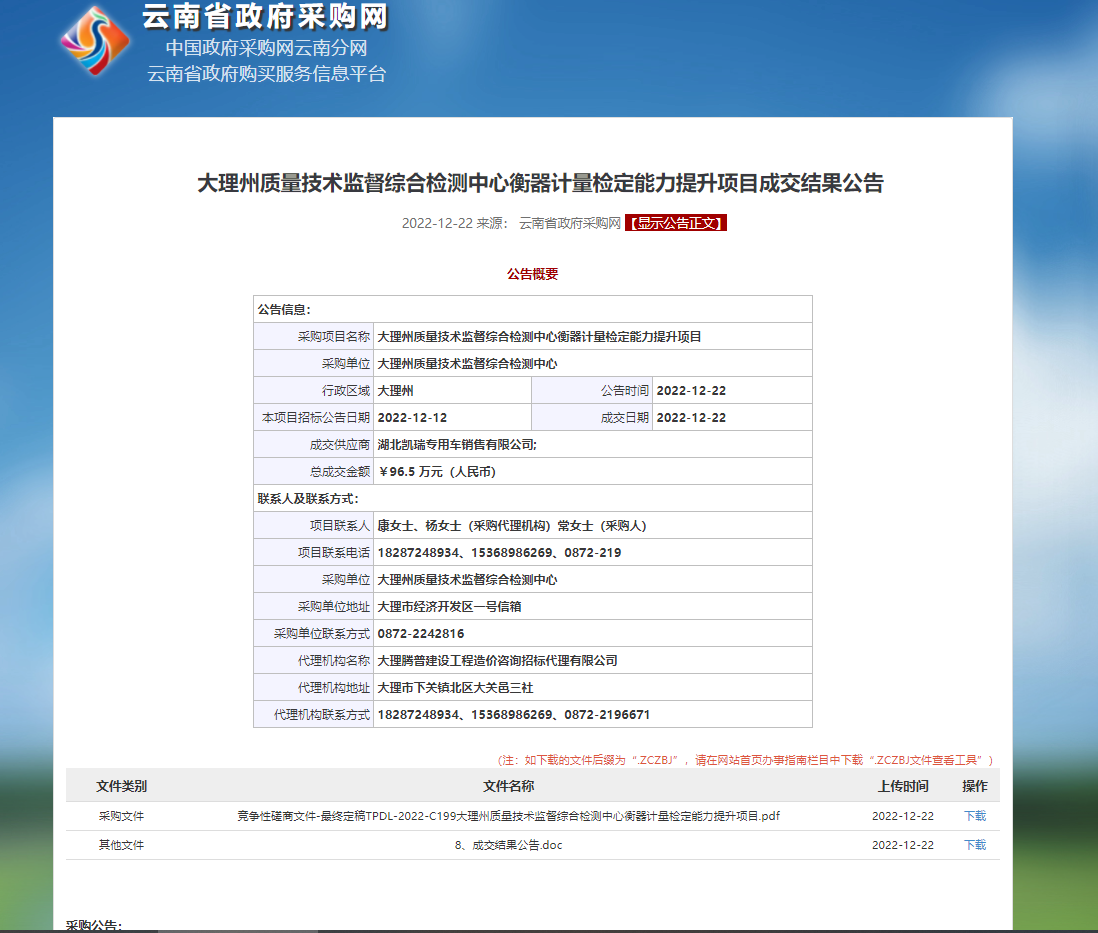Click the 8、成交结果公告.doc file name
The image size is (1098, 933).
[508, 845]
